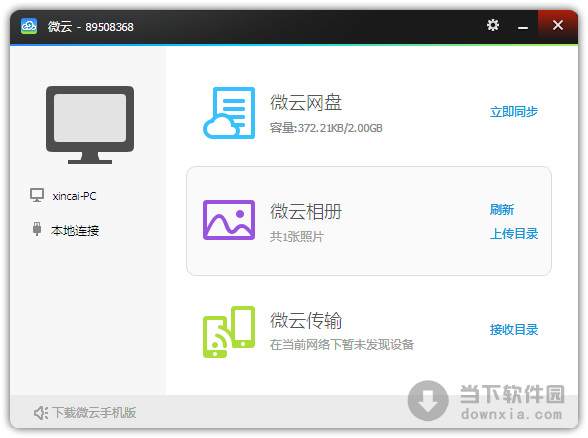The image size is (588, 438).
Task: Click the 本地连接 connection label
Action: [x=75, y=231]
